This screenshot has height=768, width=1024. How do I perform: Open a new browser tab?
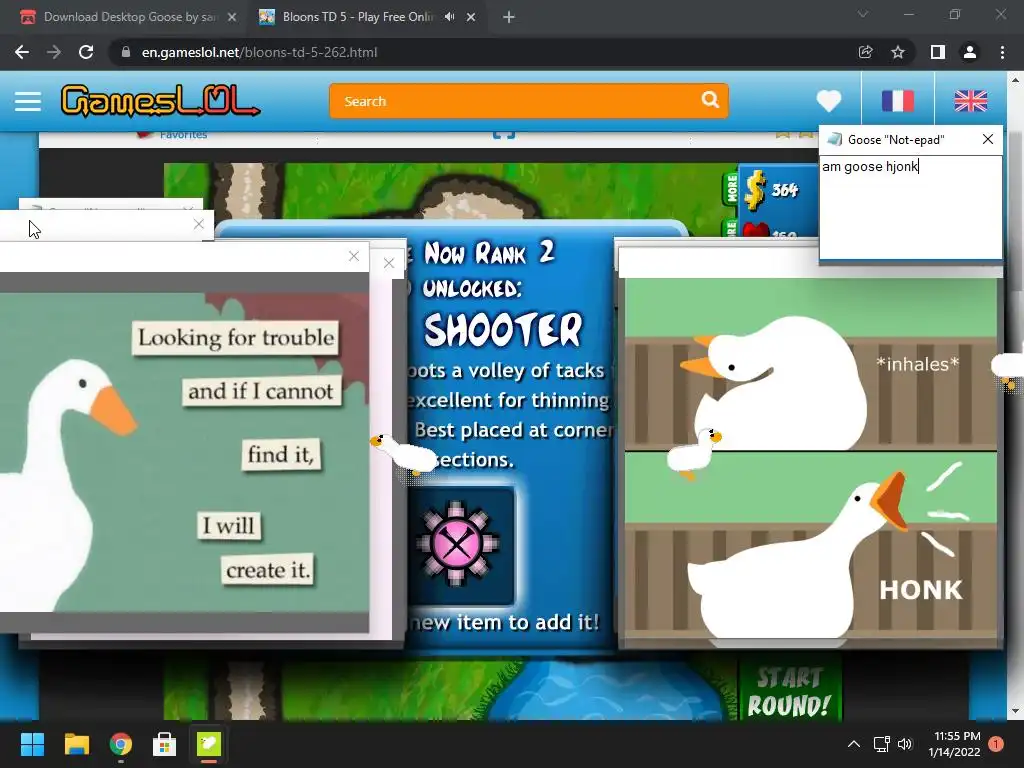509,17
